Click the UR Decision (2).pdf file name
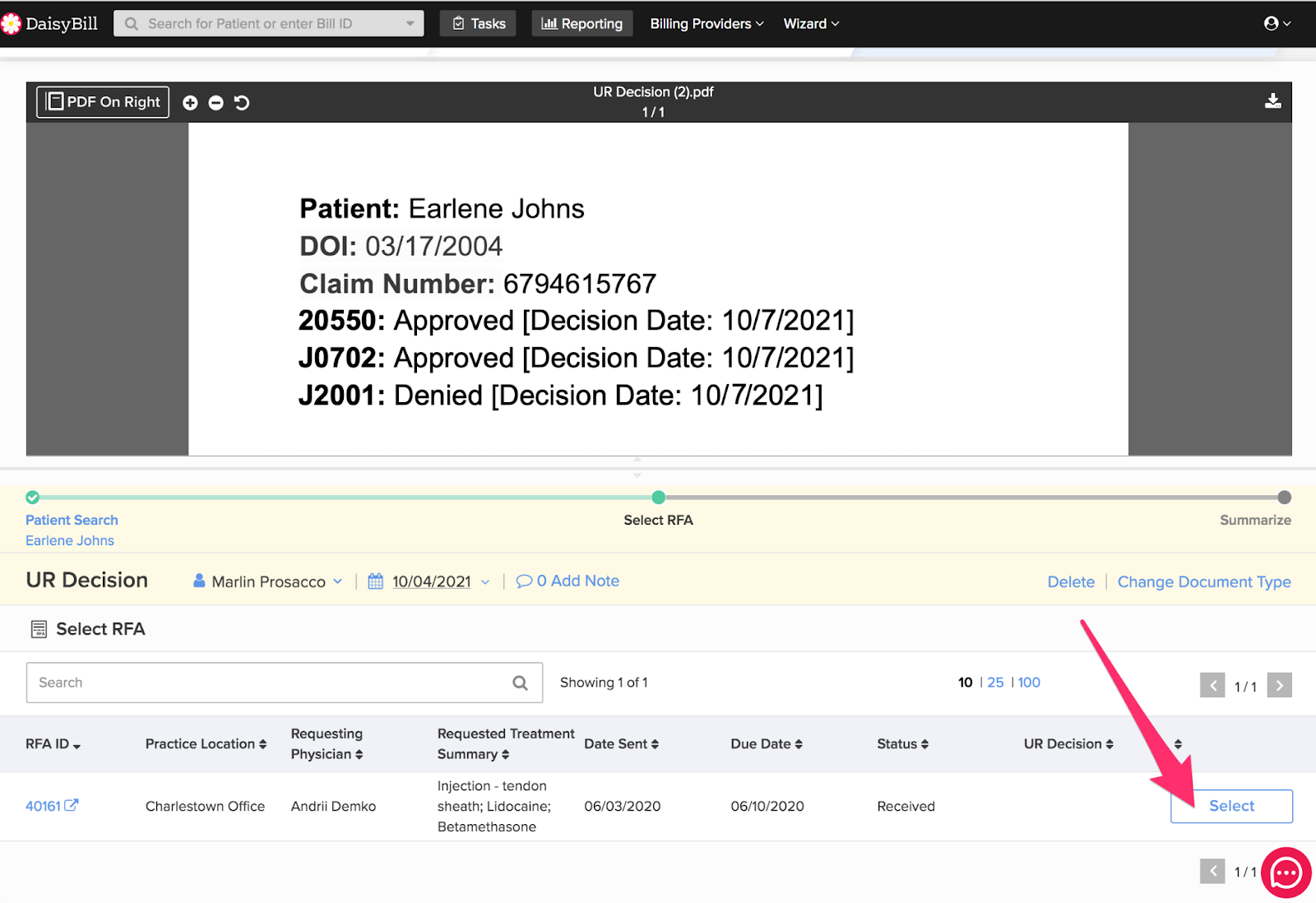The height and width of the screenshot is (903, 1316). point(653,92)
